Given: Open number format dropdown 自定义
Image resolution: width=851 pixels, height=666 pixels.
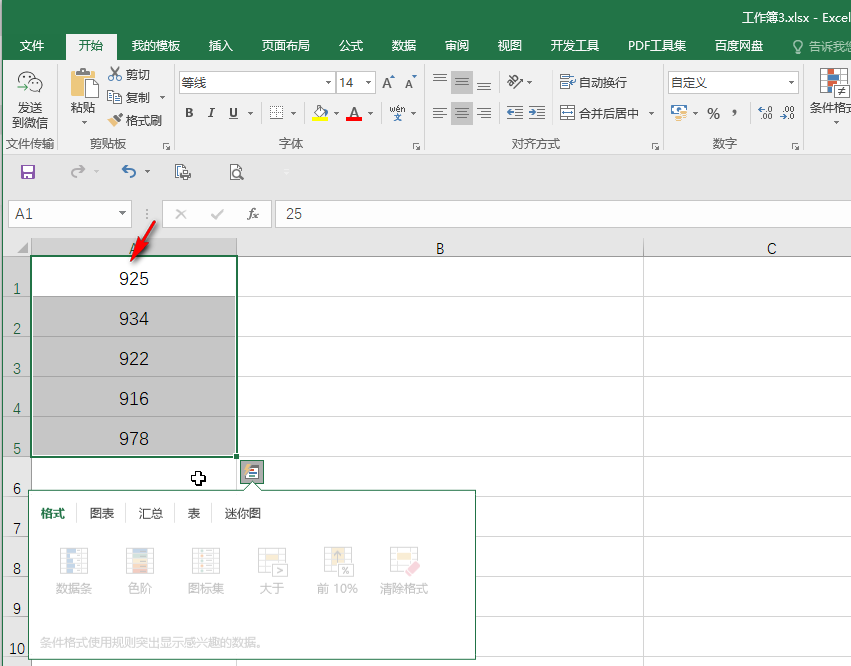Looking at the screenshot, I should pos(791,83).
